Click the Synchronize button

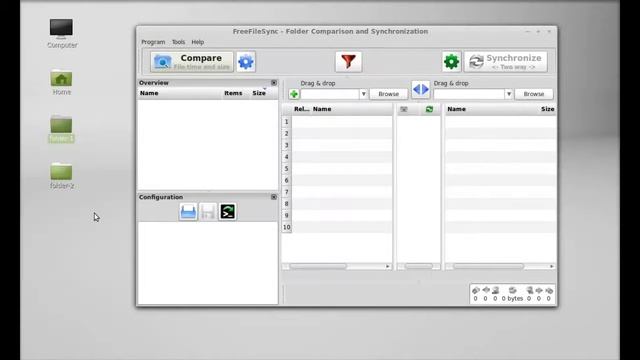pyautogui.click(x=506, y=62)
